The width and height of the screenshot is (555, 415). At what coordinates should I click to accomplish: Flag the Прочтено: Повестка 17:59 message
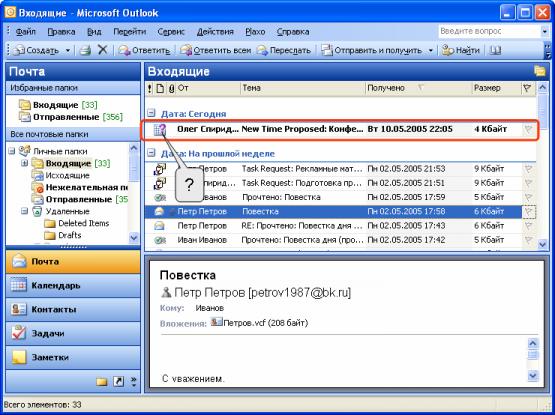tap(528, 197)
